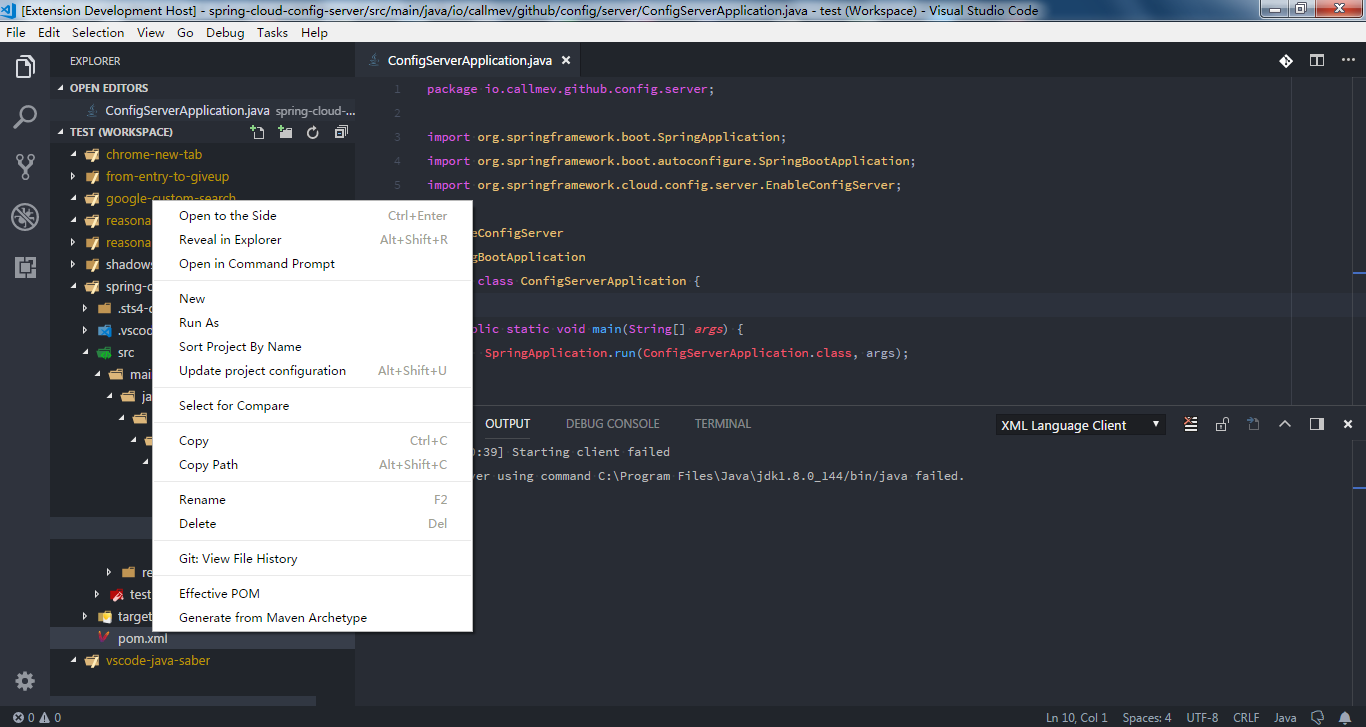1366x727 pixels.
Task: Maximize the panel with the chevron up
Action: click(x=1285, y=424)
